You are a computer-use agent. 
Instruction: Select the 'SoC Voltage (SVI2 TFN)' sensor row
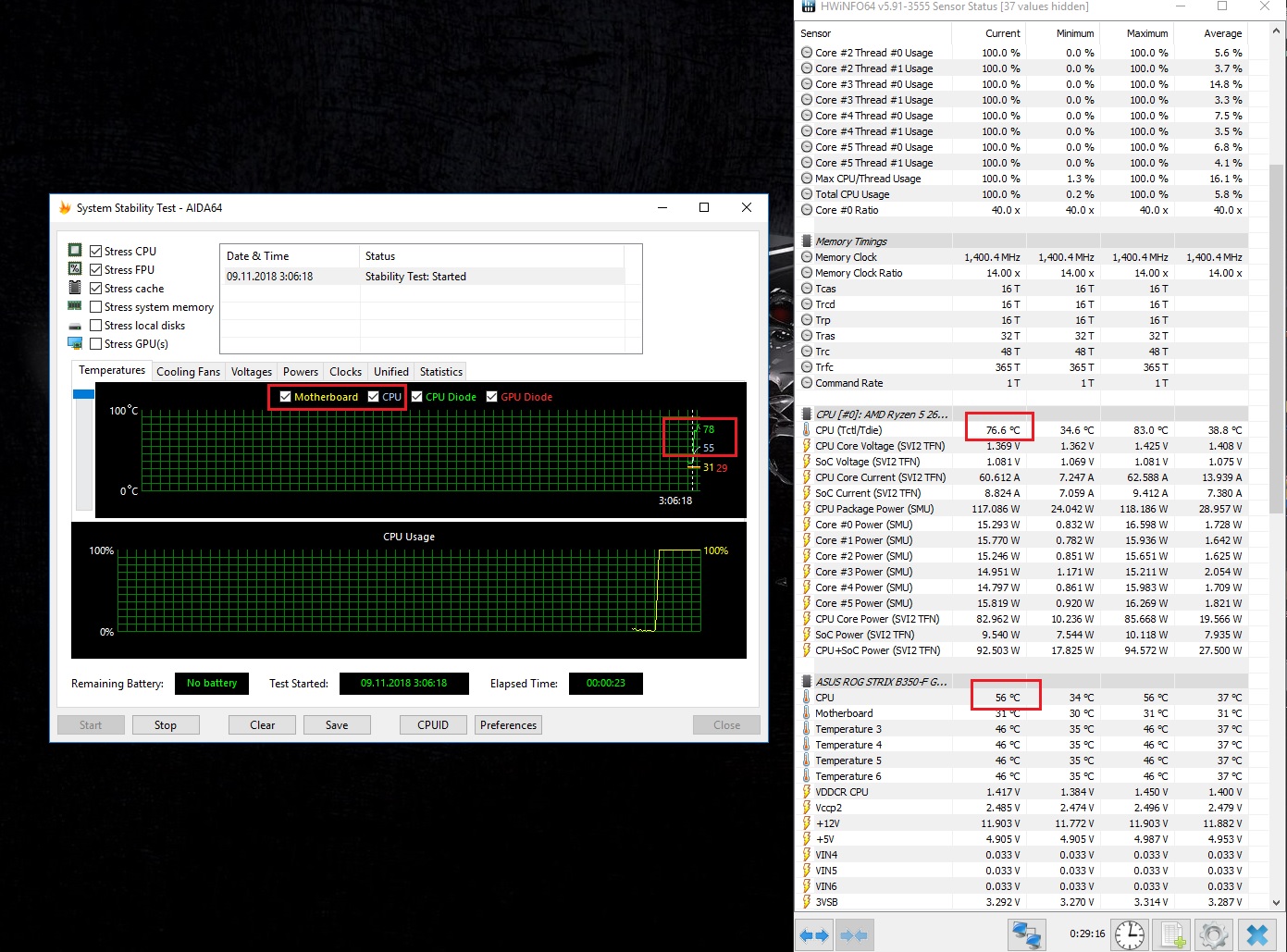coord(1022,462)
